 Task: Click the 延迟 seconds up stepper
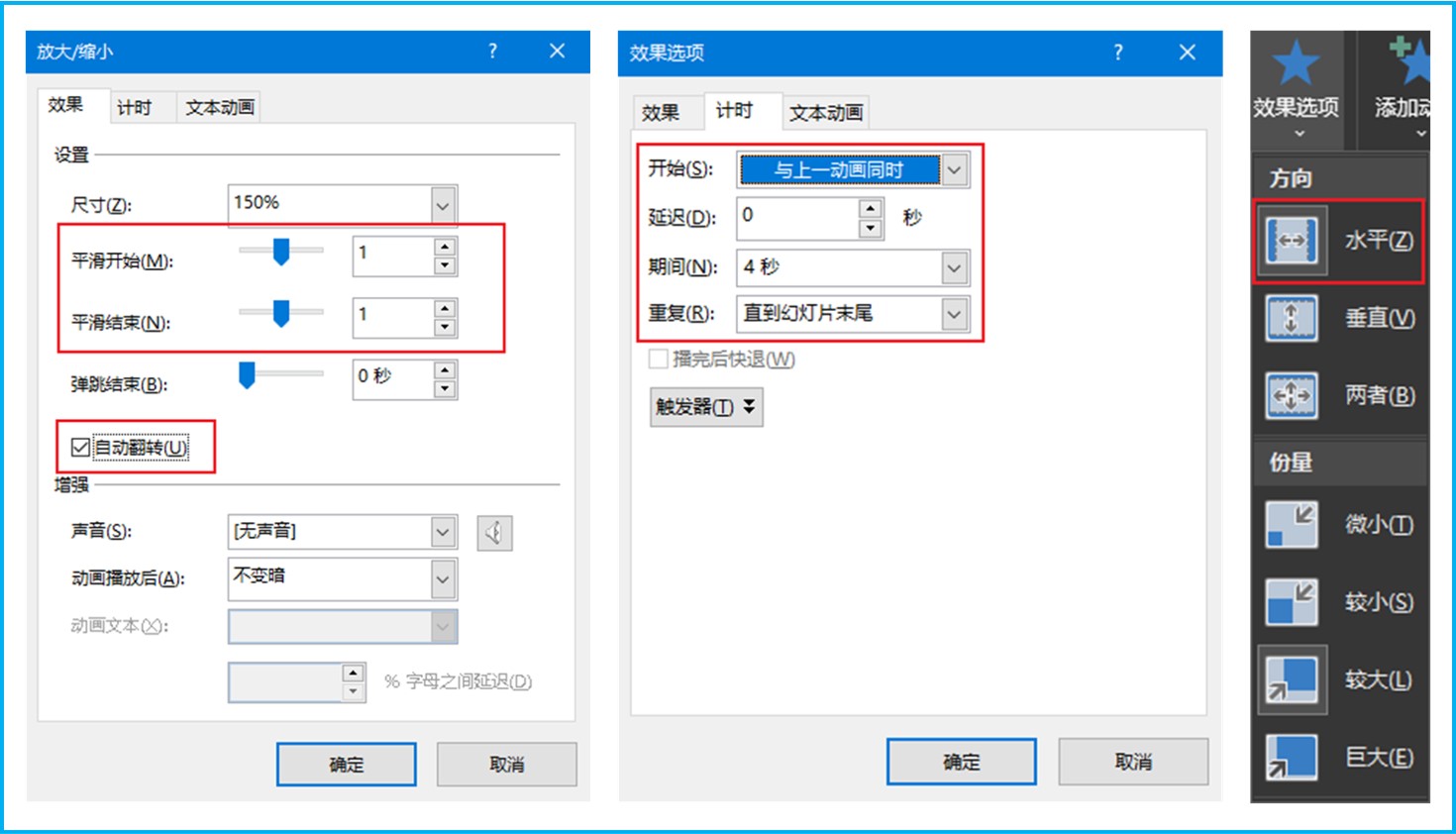tap(870, 206)
